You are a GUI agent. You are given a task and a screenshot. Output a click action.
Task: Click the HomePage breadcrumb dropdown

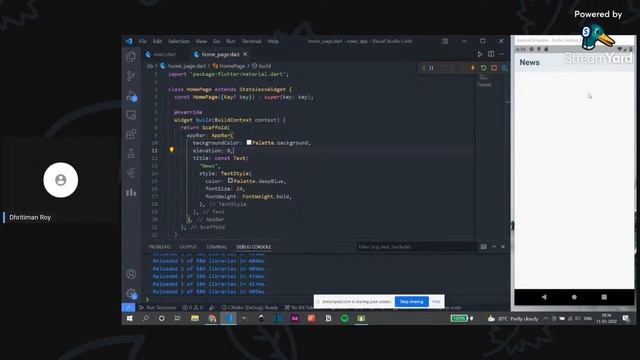pyautogui.click(x=229, y=66)
